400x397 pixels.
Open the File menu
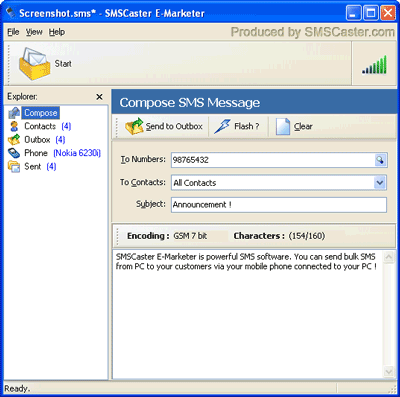coord(13,32)
